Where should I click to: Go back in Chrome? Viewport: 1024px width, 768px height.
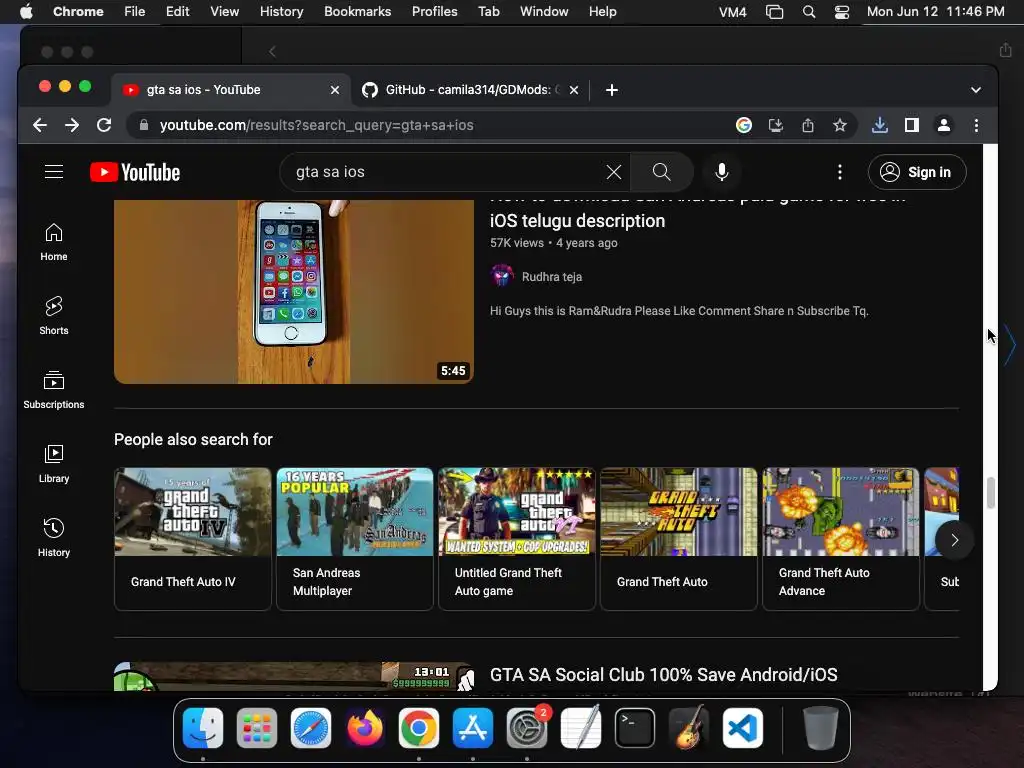(40, 125)
